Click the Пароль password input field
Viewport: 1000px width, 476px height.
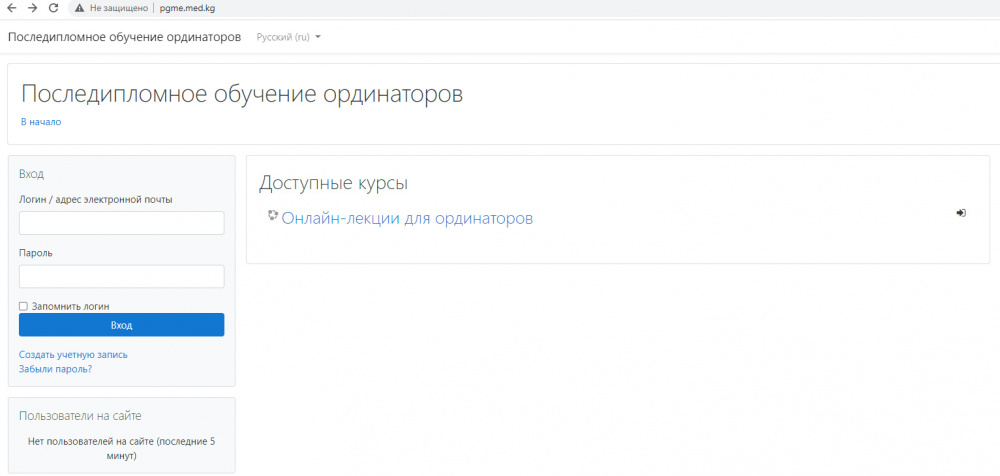(x=122, y=276)
